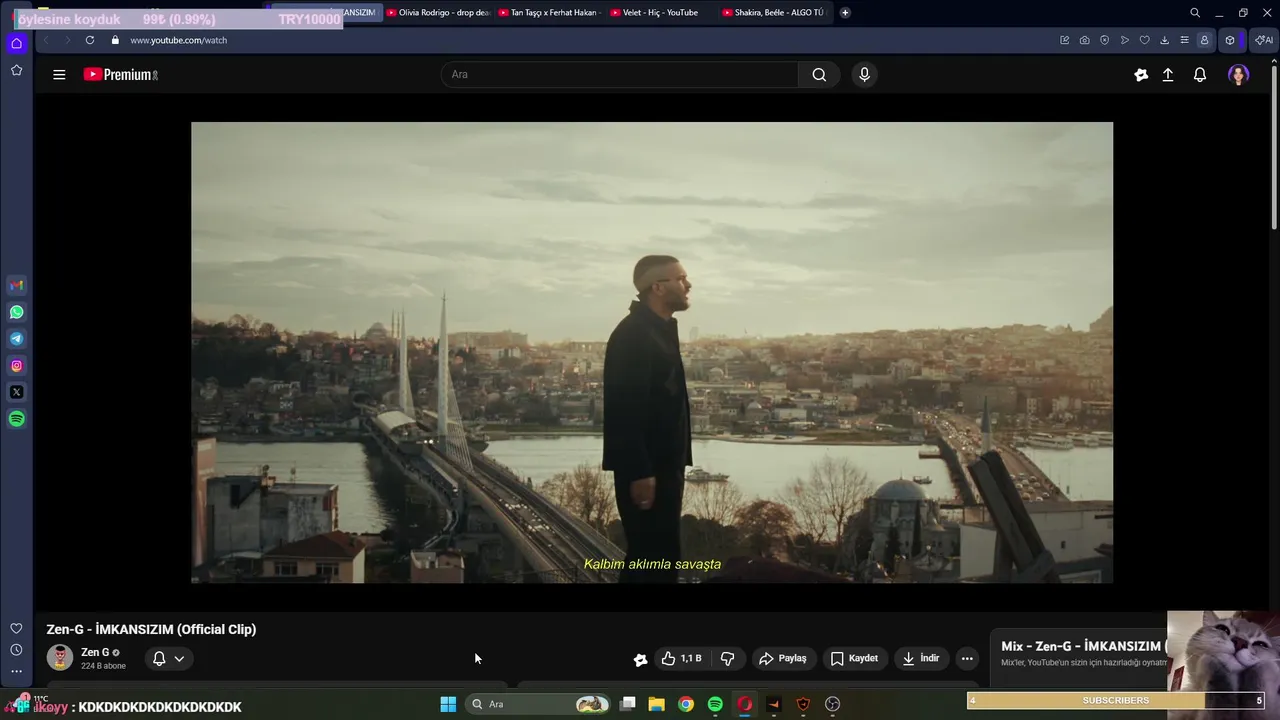Open X in the Opera sidebar
Viewport: 1280px width, 720px height.
coord(16,392)
